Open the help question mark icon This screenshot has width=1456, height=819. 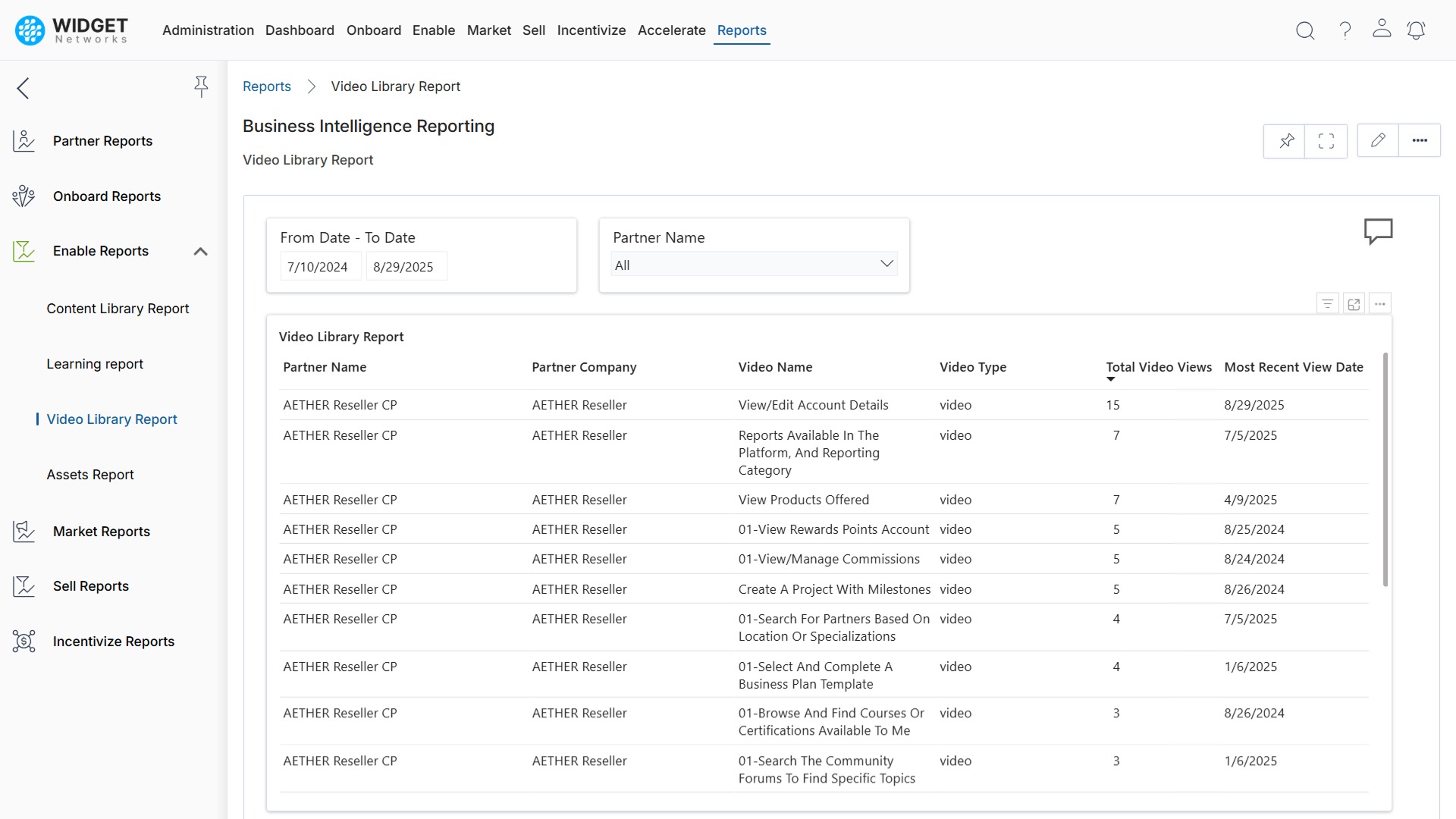click(1345, 30)
